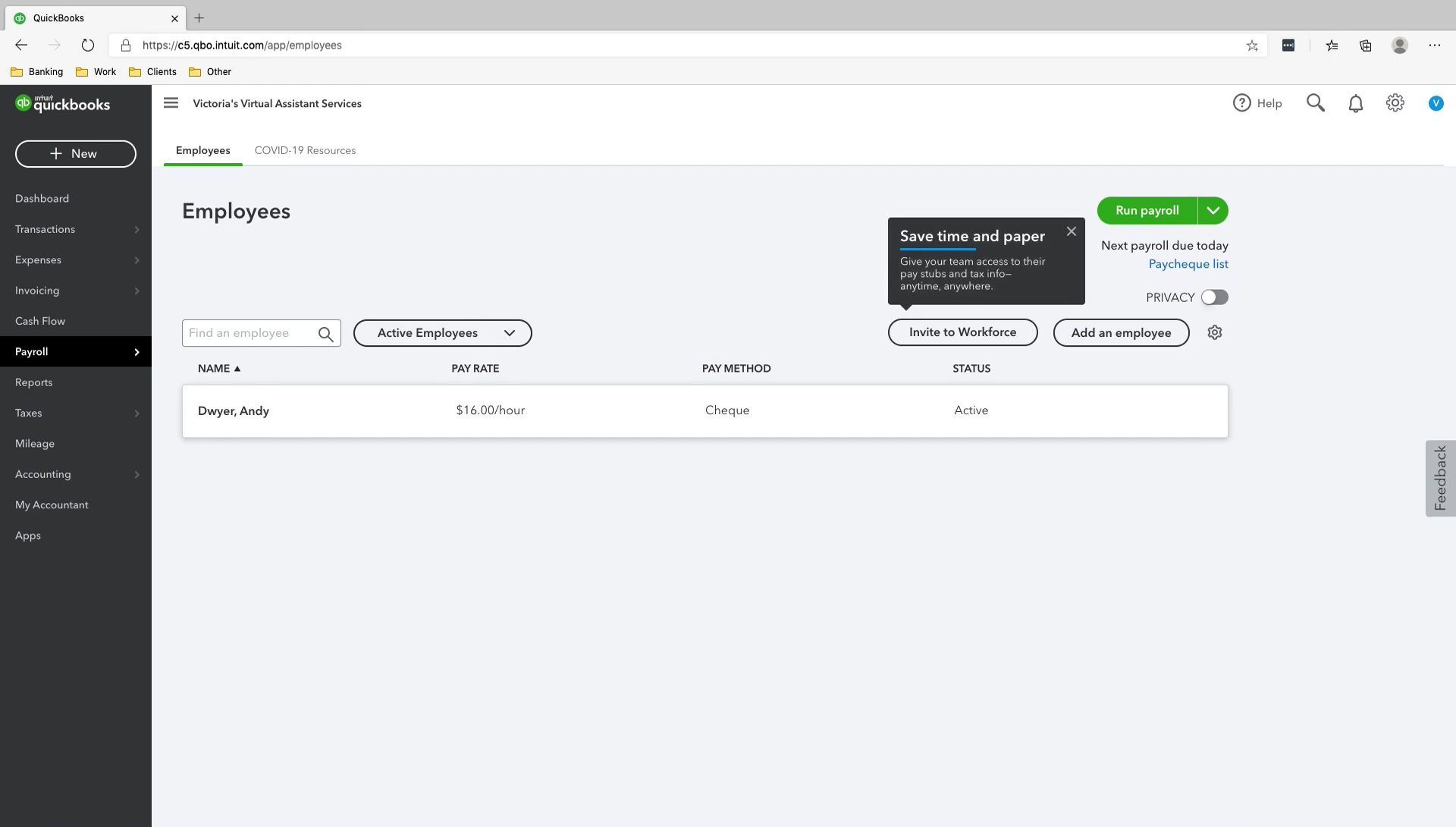Reload the browser page
The image size is (1456, 827).
pos(88,46)
